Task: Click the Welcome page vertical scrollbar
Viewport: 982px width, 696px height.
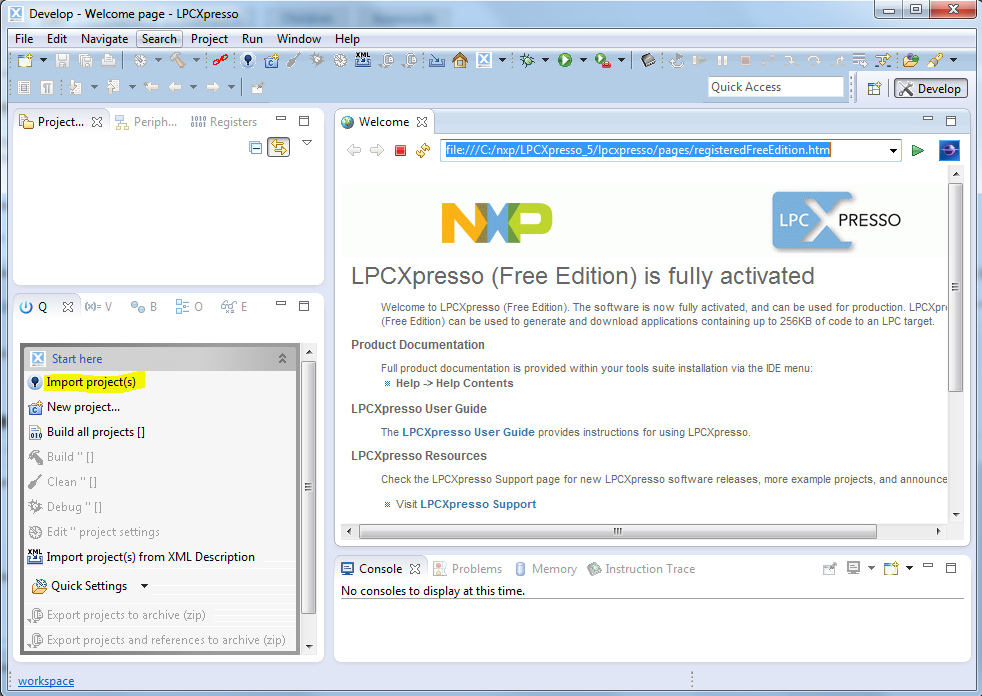Action: point(955,287)
